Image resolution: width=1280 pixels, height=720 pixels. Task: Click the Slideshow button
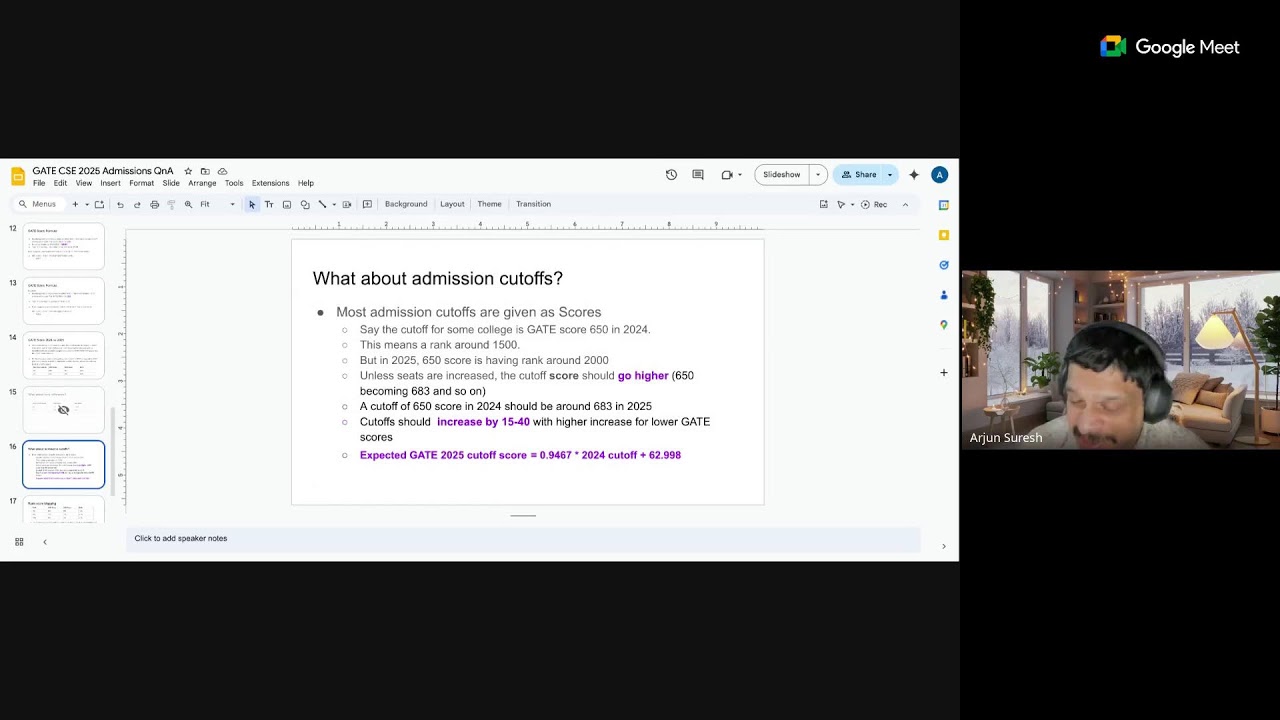[782, 175]
